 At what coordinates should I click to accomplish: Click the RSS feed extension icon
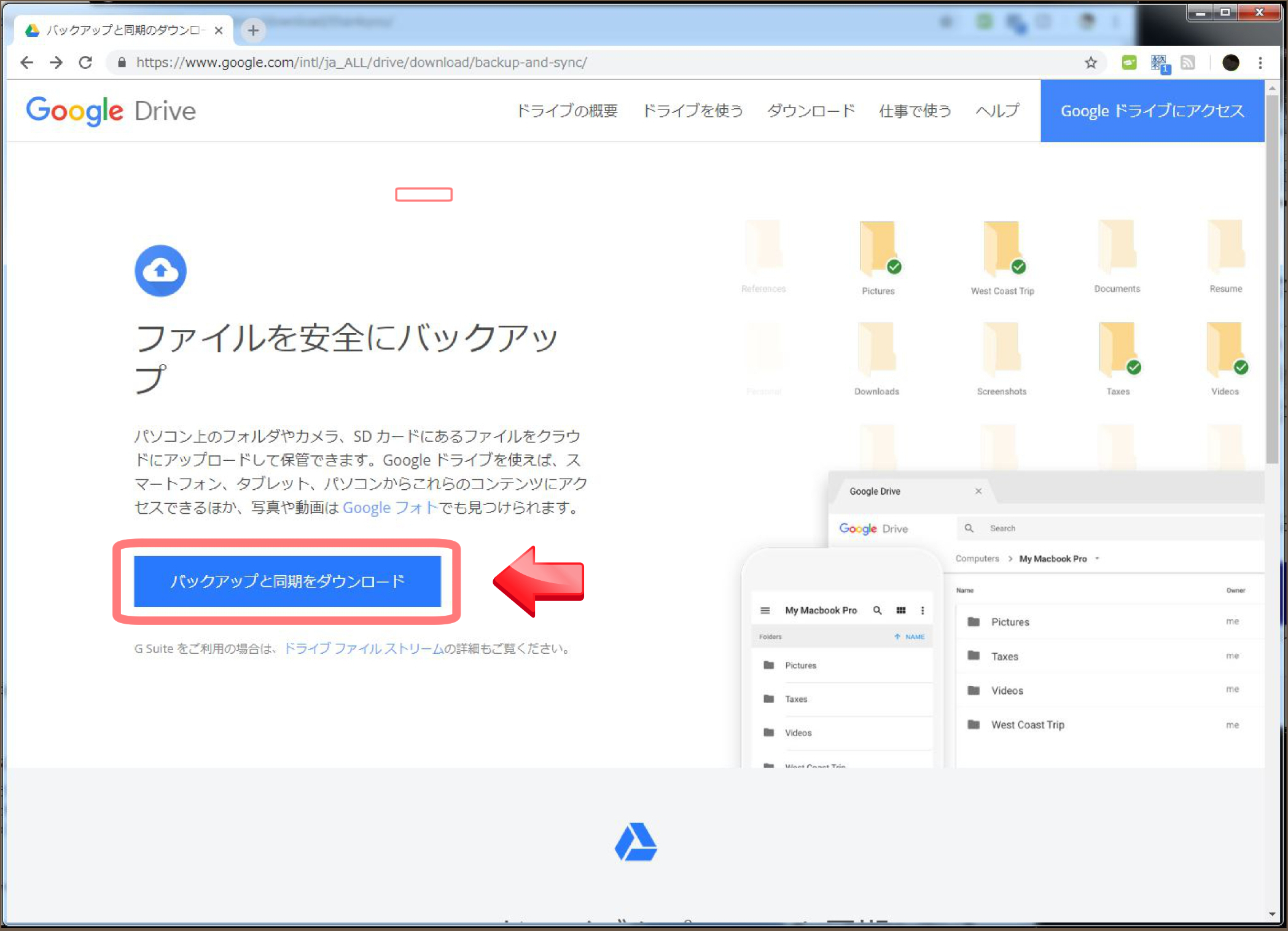(1188, 63)
